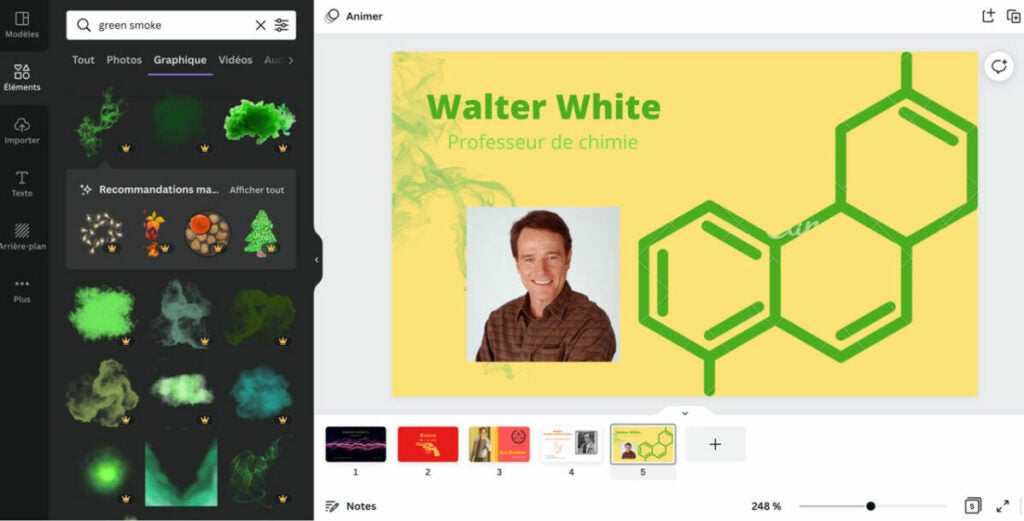This screenshot has height=521, width=1024.
Task: Open the Modèles templates panel
Action: (22, 24)
